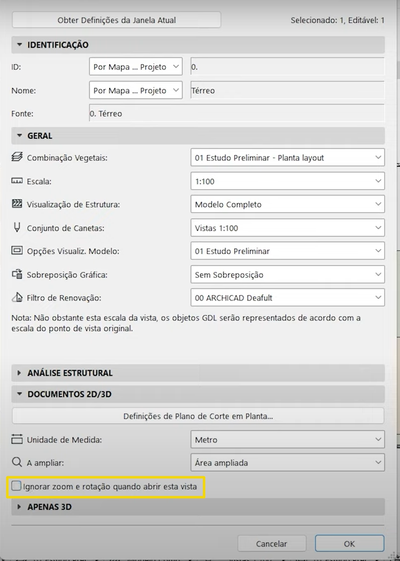Screen dimensions: 400x561
Task: Click the Fonte field showing 0. Térreo
Action: pos(236,113)
